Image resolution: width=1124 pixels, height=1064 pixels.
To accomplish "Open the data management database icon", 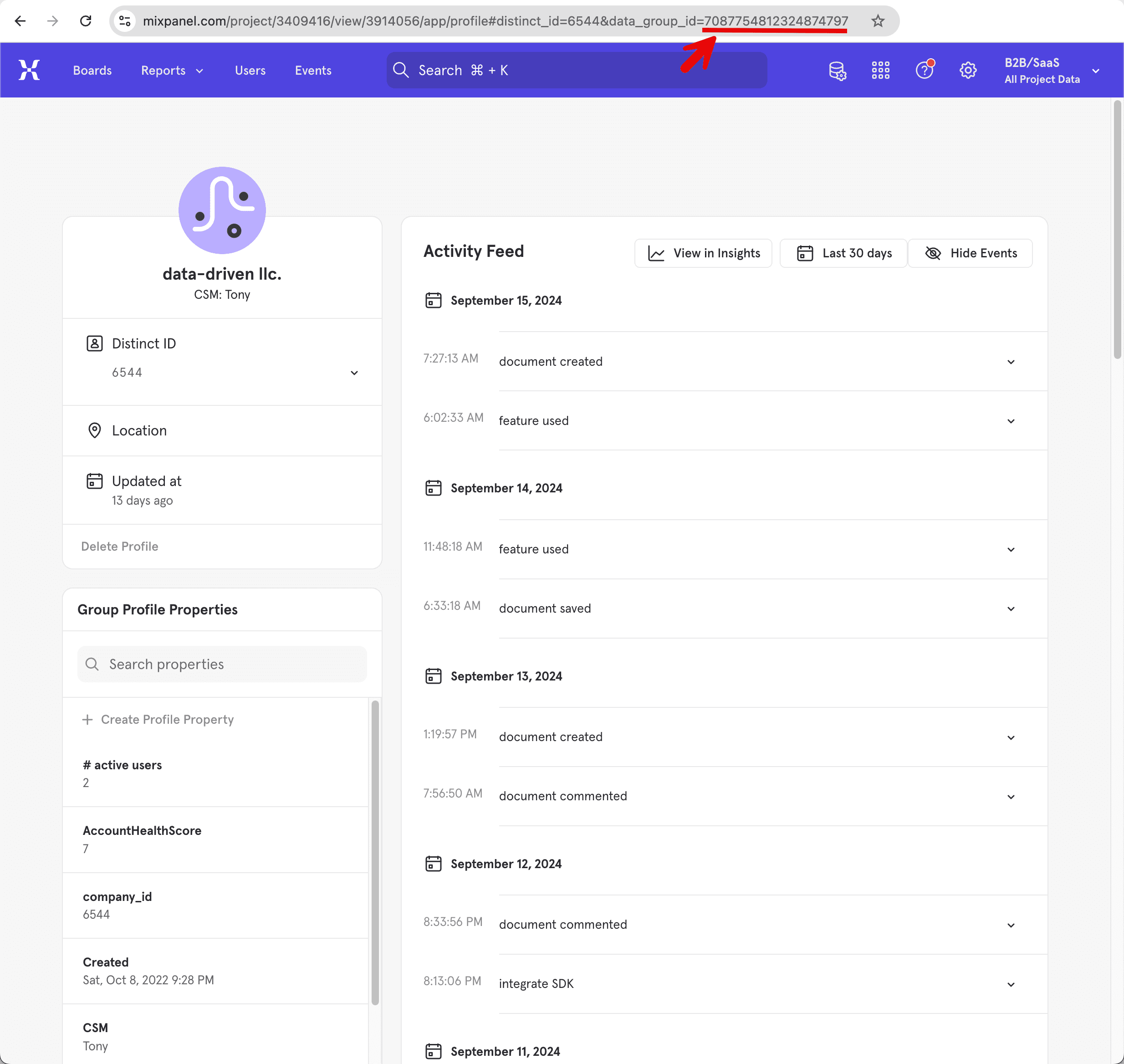I will click(837, 70).
